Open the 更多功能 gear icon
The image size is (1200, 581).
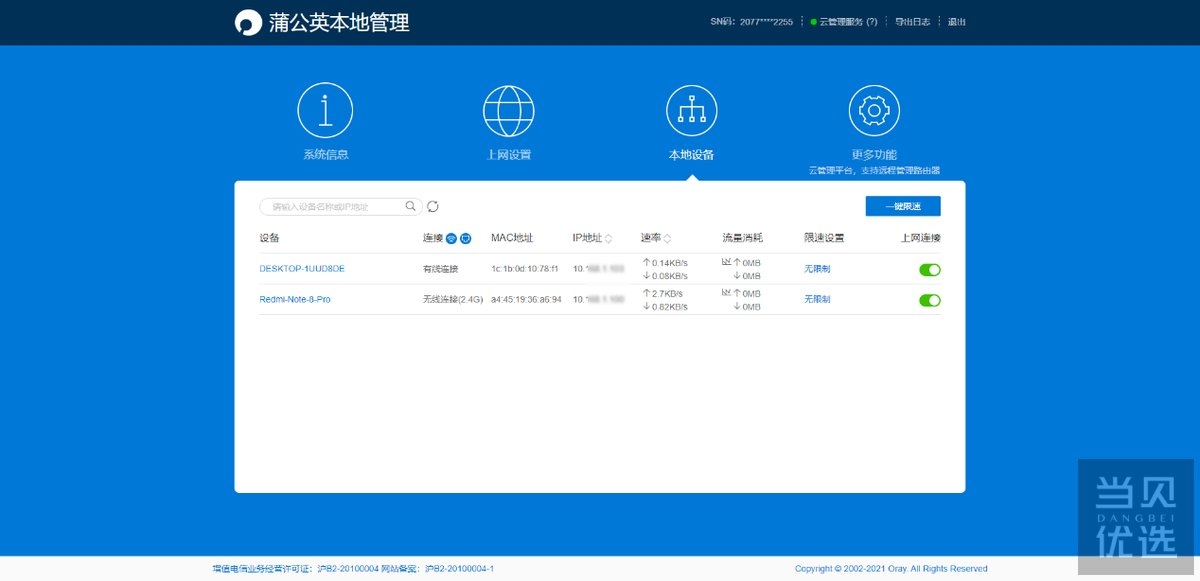(875, 111)
